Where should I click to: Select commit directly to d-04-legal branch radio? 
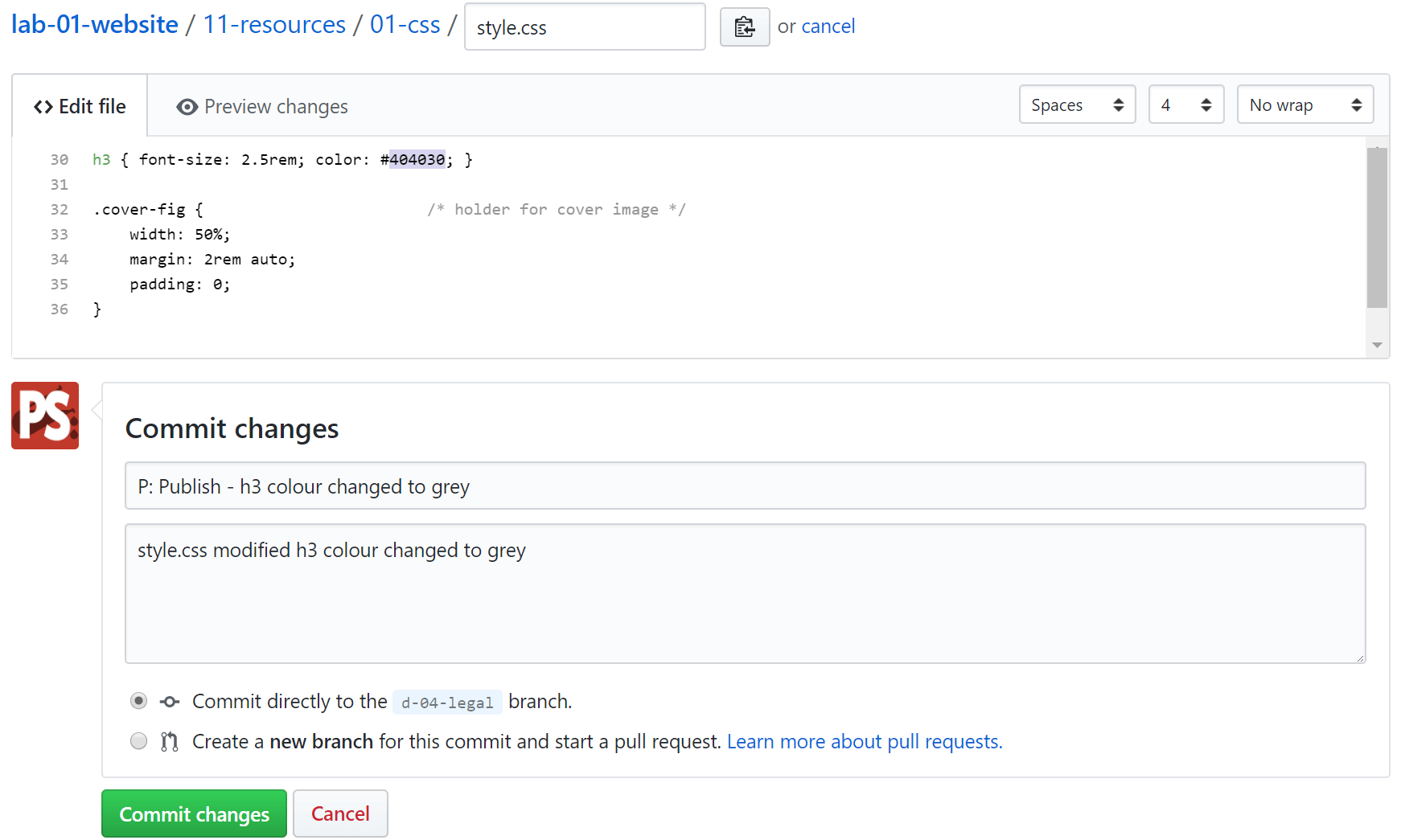pyautogui.click(x=139, y=701)
